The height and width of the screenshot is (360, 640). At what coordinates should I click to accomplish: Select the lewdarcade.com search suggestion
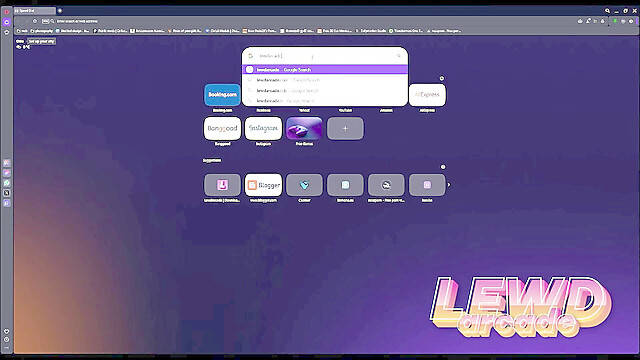click(x=325, y=80)
